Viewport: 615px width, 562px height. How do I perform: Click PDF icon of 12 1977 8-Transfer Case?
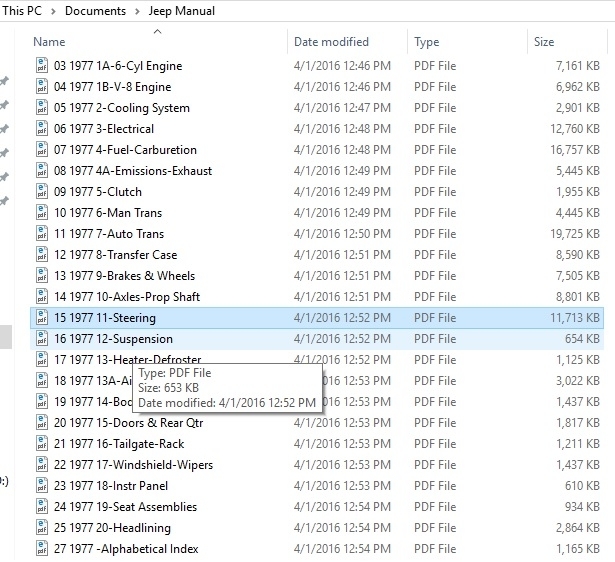click(42, 255)
